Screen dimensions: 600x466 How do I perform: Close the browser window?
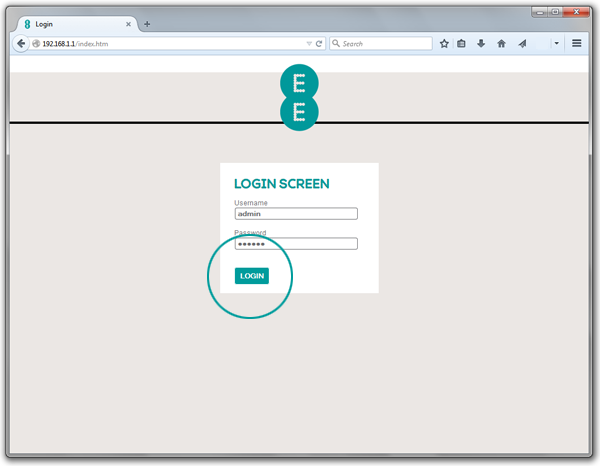(576, 12)
